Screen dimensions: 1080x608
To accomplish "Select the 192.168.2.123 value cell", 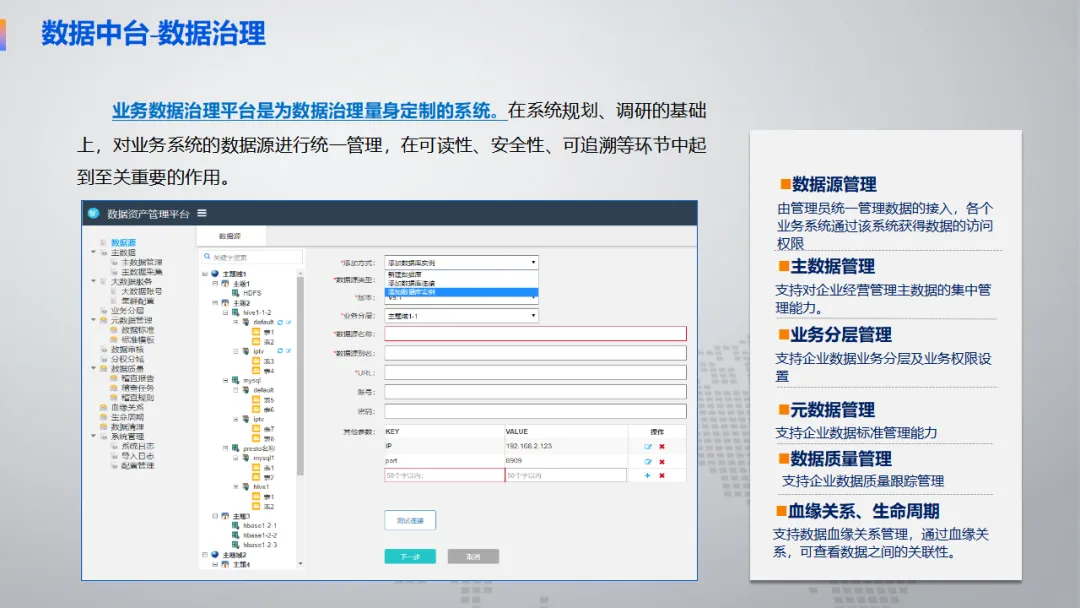I will (x=566, y=446).
